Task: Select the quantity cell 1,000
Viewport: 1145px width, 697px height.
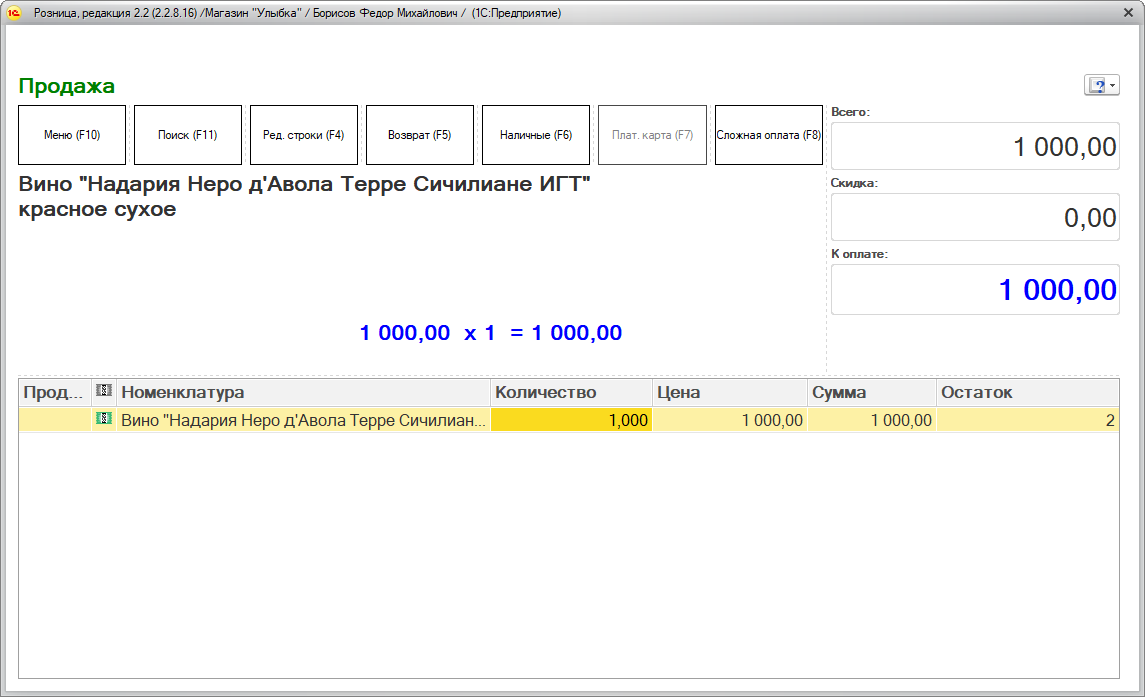Action: (x=571, y=420)
